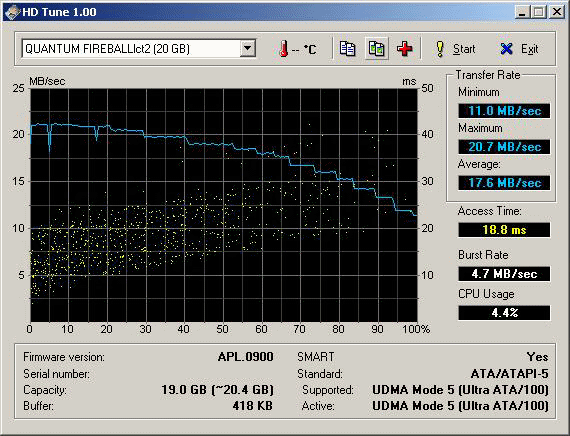
Task: Click the Maximum 20.7 MB/sec readout
Action: tap(504, 147)
